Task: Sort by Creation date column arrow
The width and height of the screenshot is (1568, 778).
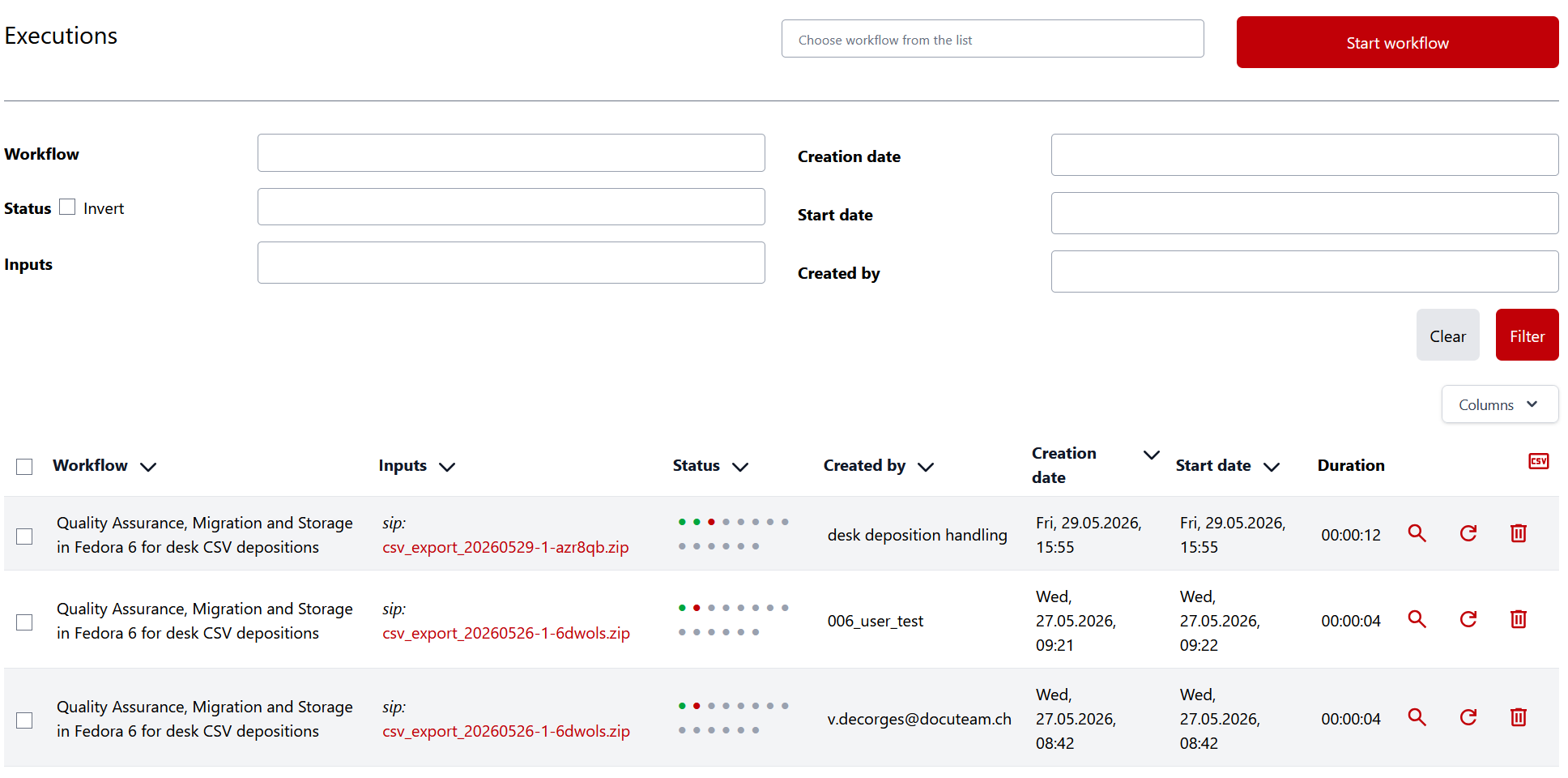Action: pos(1151,455)
